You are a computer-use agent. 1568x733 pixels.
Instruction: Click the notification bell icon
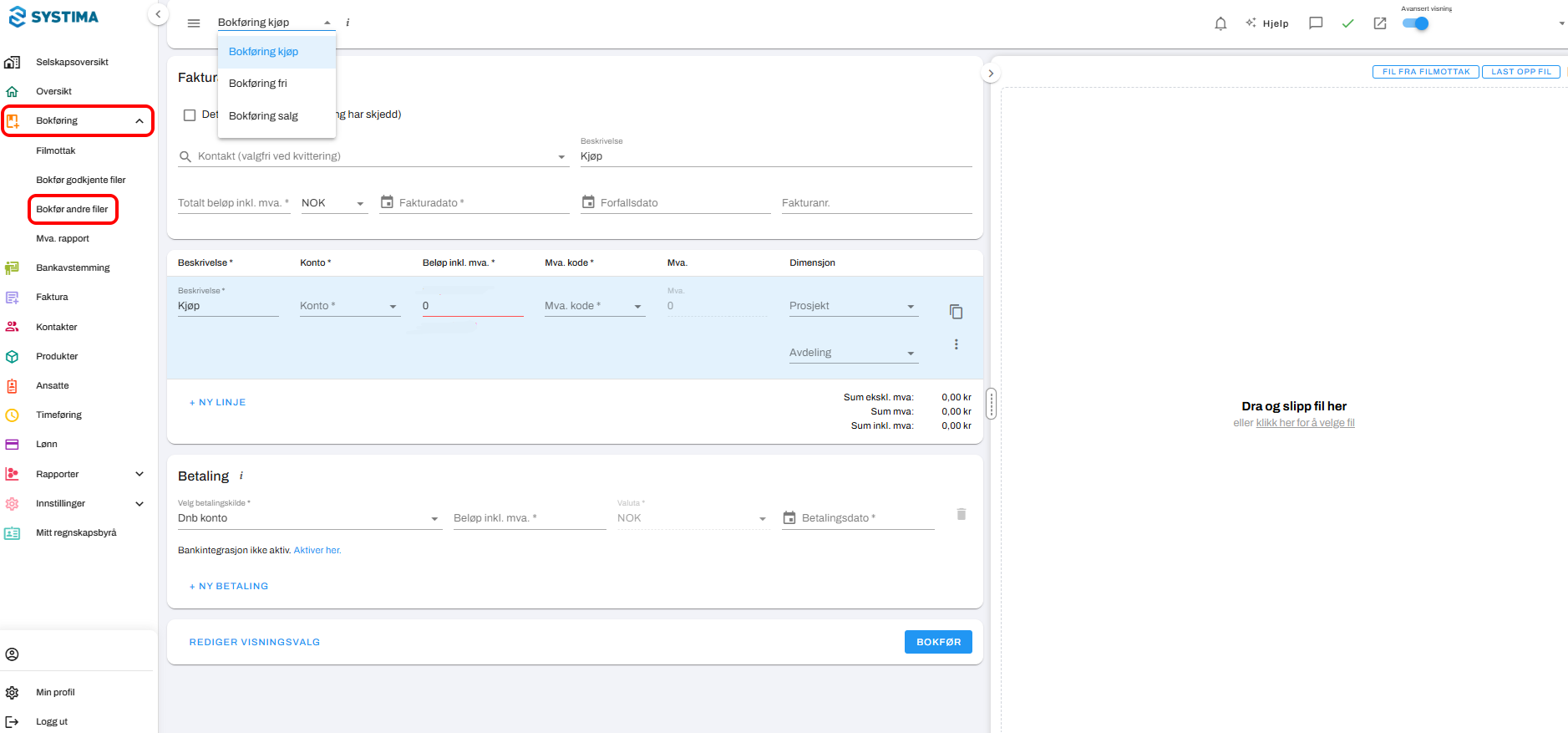(x=1220, y=23)
